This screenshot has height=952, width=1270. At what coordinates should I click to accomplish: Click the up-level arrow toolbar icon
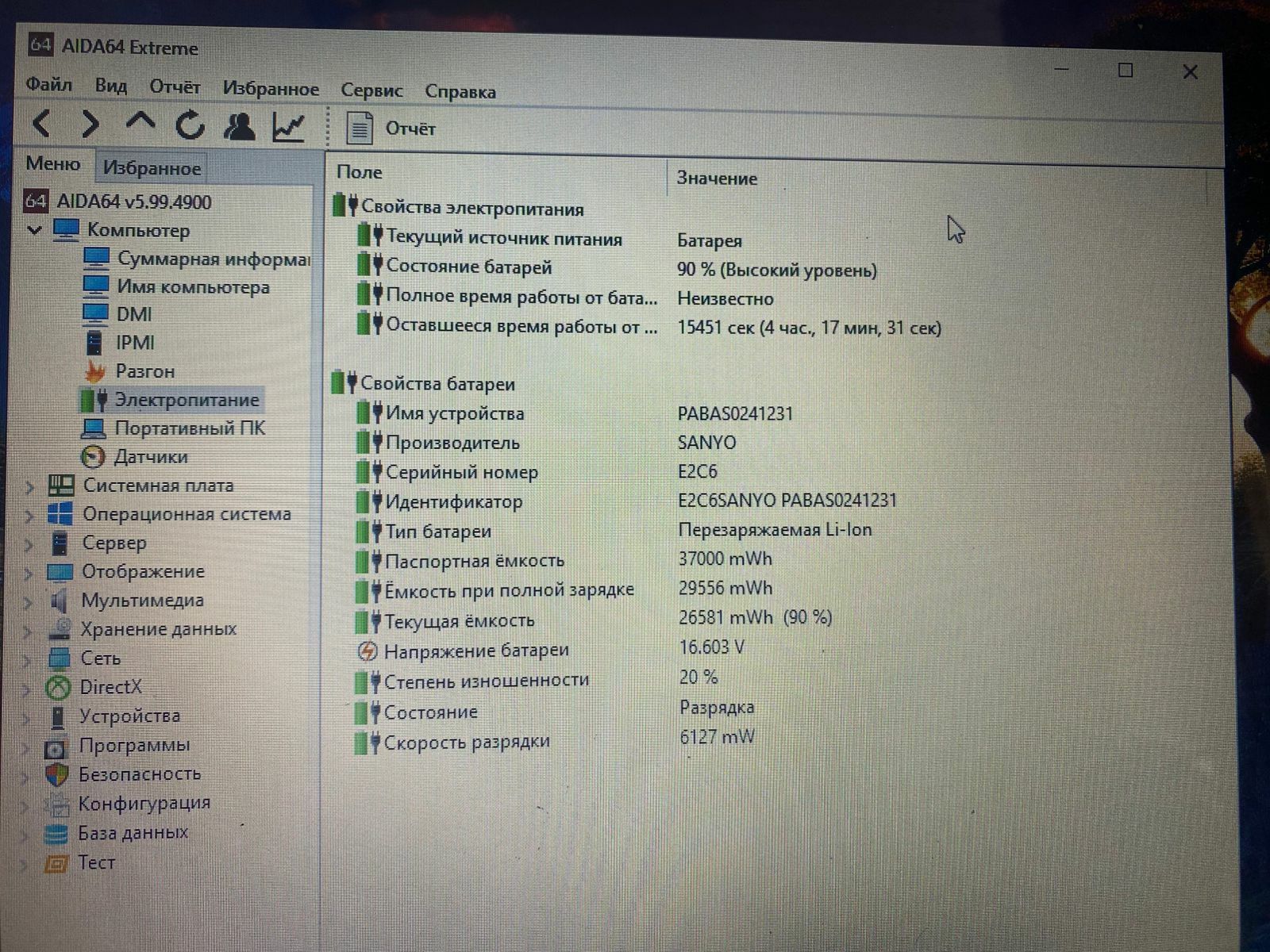[140, 122]
